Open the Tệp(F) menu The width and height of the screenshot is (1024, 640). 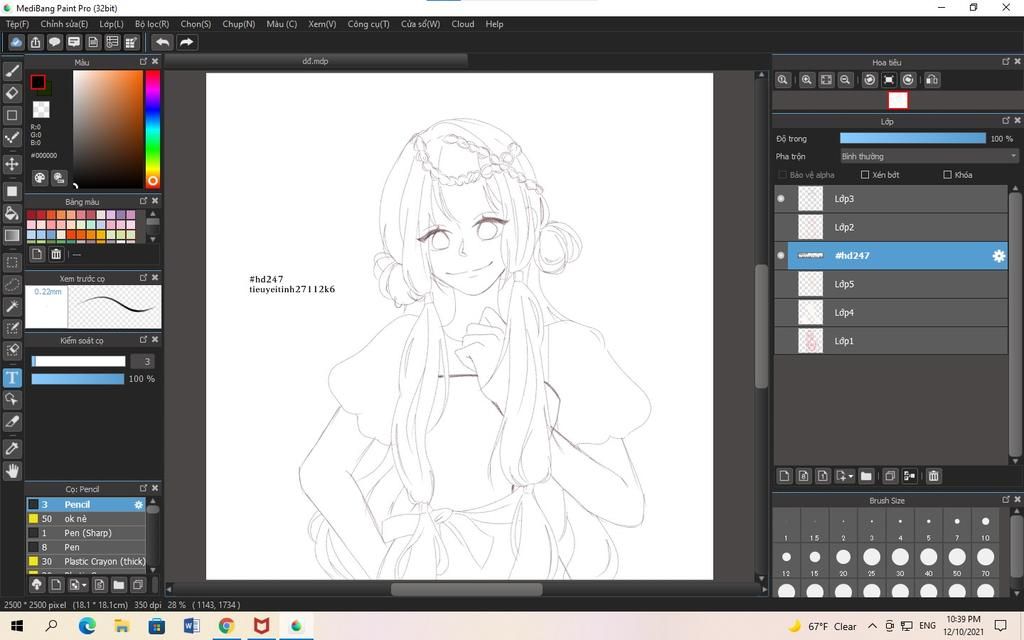point(18,24)
